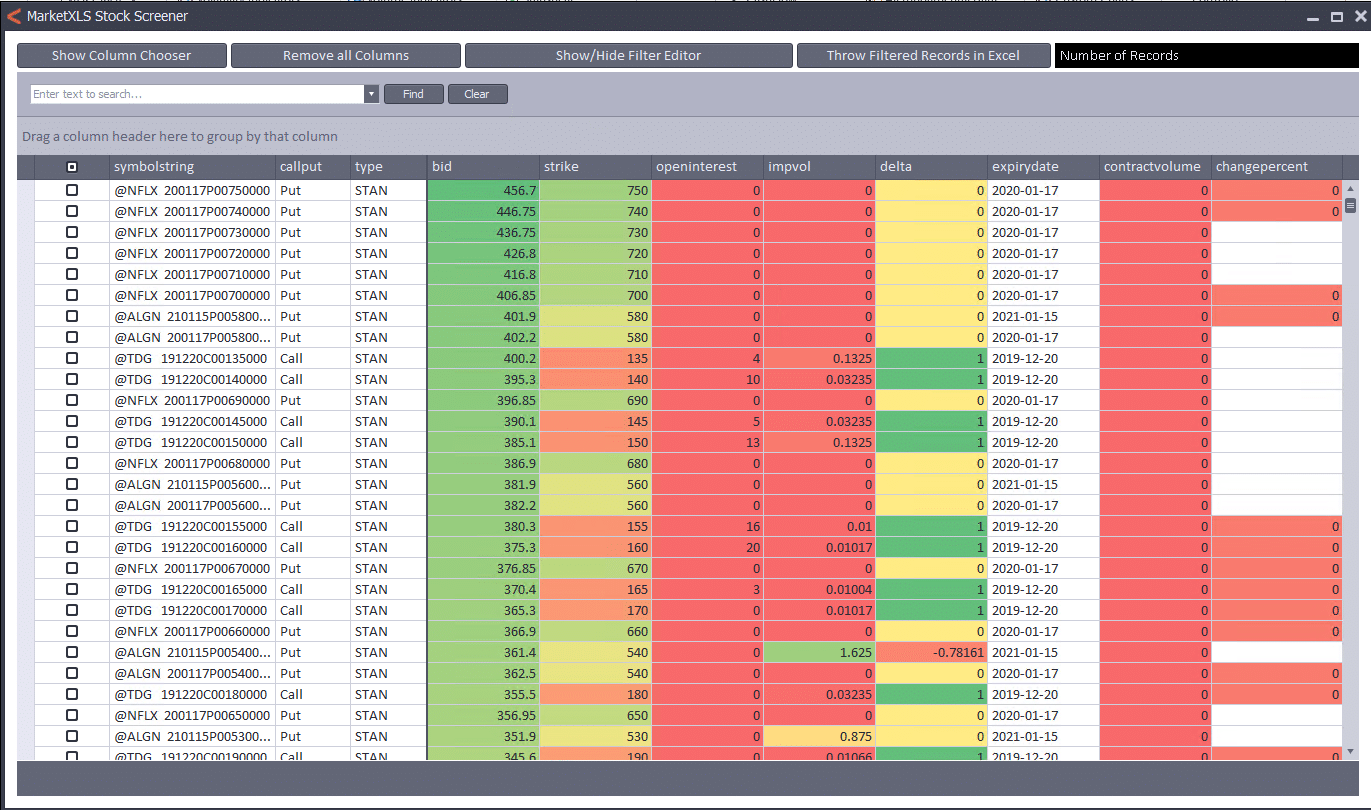1371x810 pixels.
Task: Click impvol cell 0.01004
Action: (x=819, y=589)
